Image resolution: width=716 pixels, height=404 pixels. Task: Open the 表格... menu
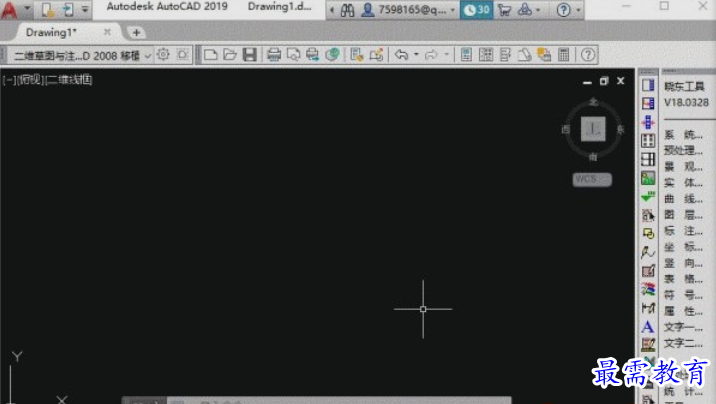[x=683, y=279]
